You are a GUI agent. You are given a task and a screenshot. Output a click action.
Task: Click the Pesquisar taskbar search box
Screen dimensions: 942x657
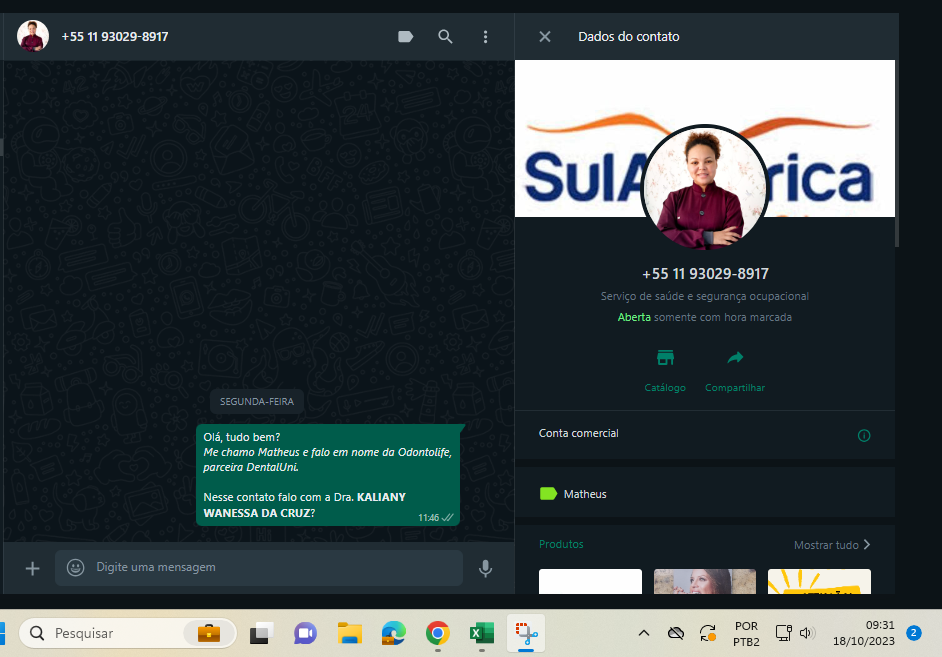point(128,633)
